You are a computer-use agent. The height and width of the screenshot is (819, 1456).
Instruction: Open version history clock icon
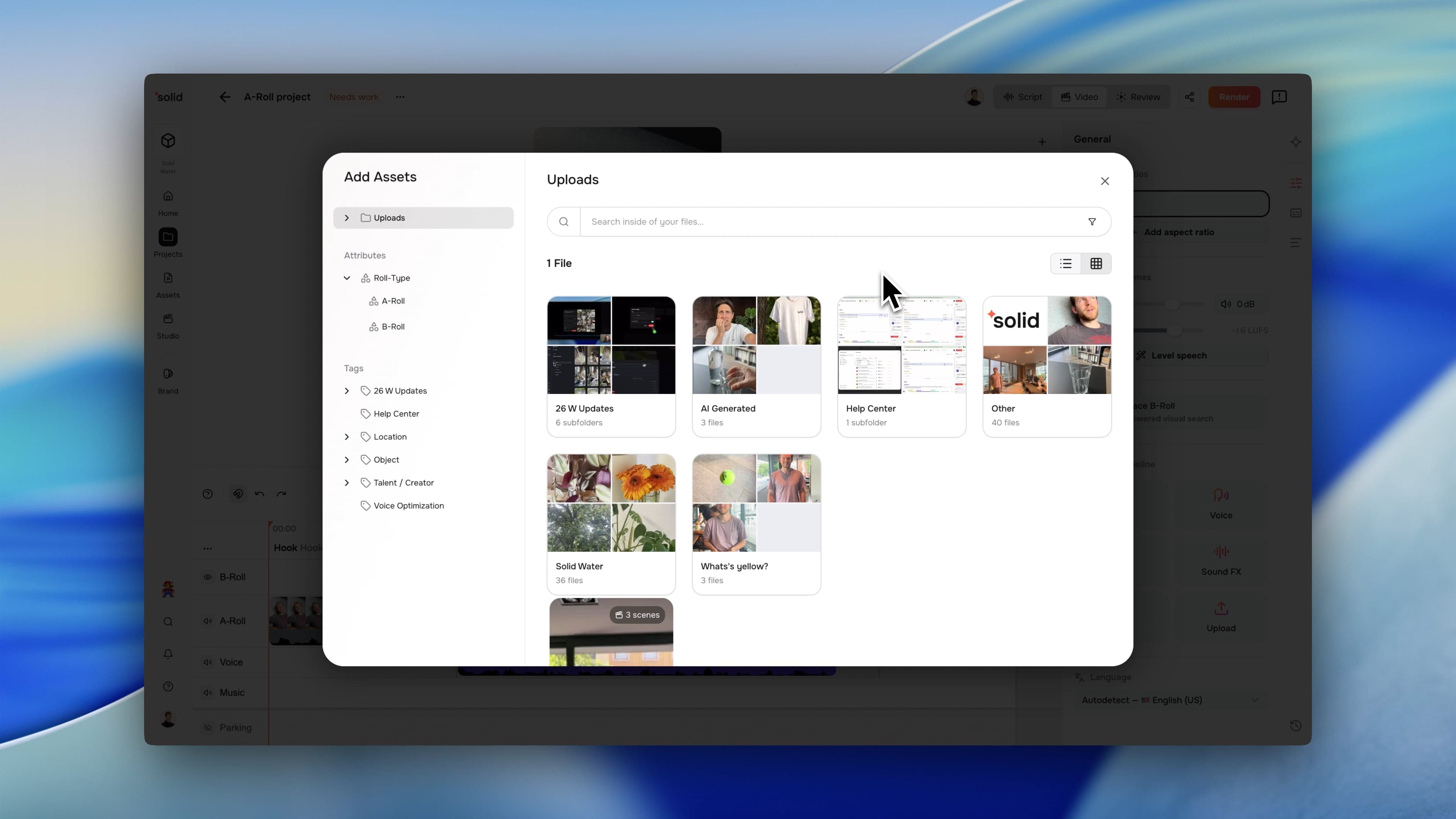(x=1296, y=726)
